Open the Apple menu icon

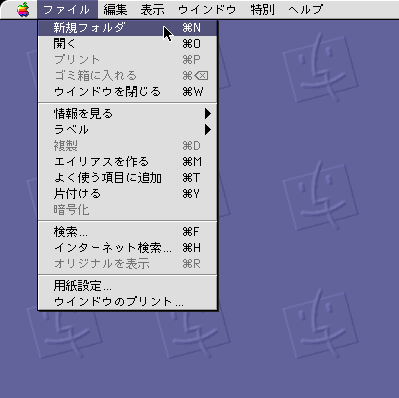pos(23,9)
